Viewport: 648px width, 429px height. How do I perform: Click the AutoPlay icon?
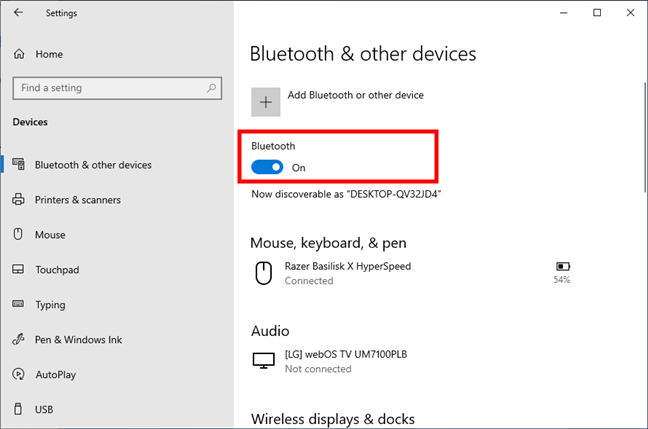[x=18, y=374]
